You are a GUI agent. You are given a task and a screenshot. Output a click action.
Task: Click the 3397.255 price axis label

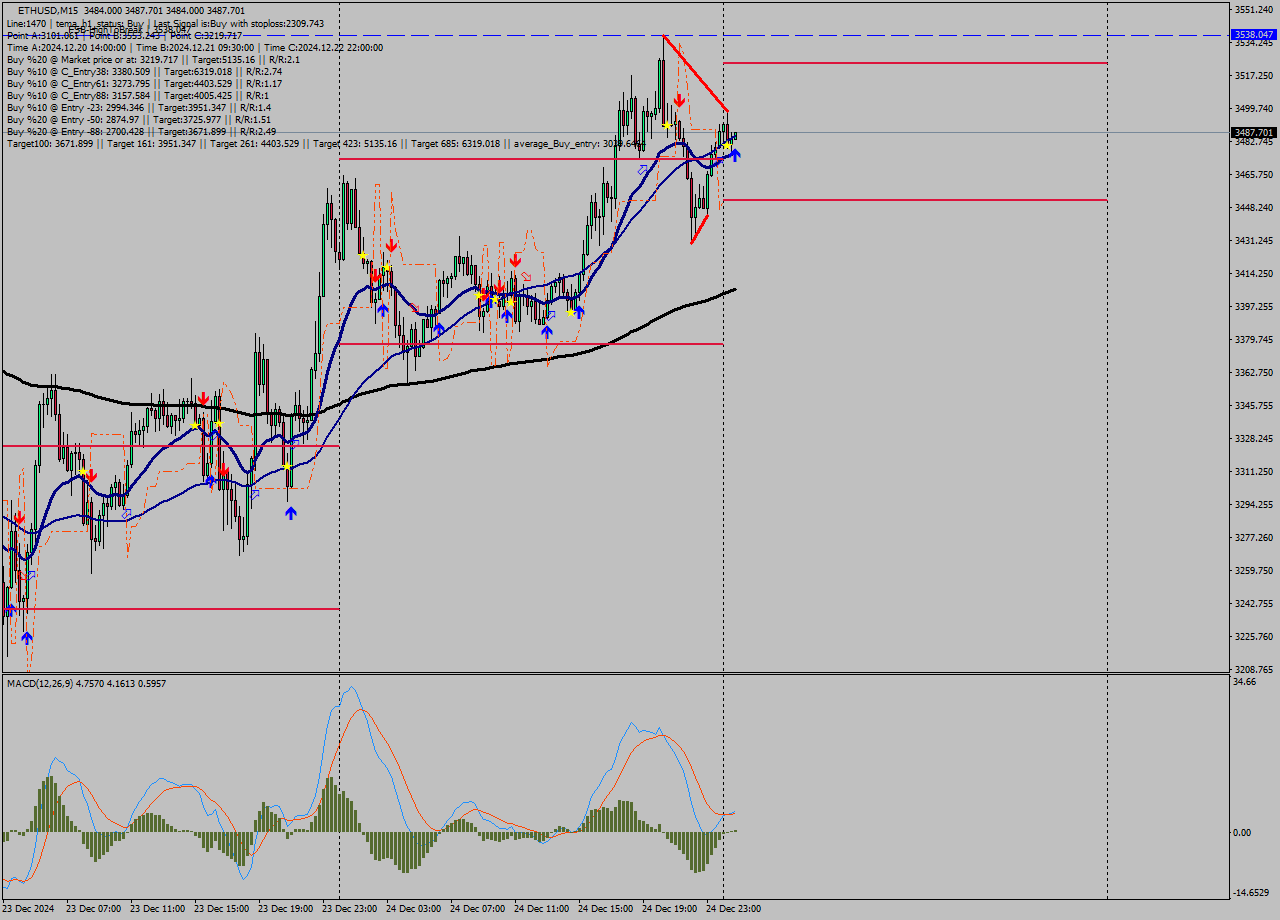[x=1254, y=306]
